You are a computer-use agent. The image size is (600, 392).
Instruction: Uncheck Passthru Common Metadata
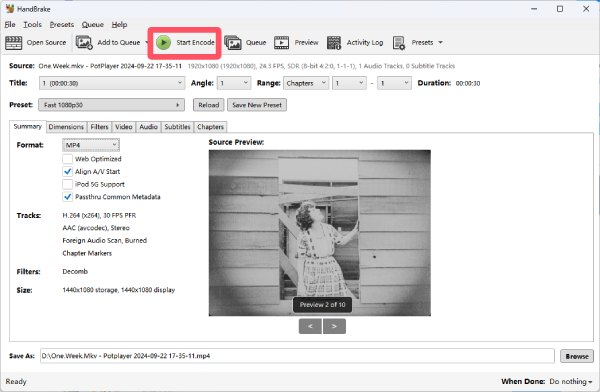[67, 197]
